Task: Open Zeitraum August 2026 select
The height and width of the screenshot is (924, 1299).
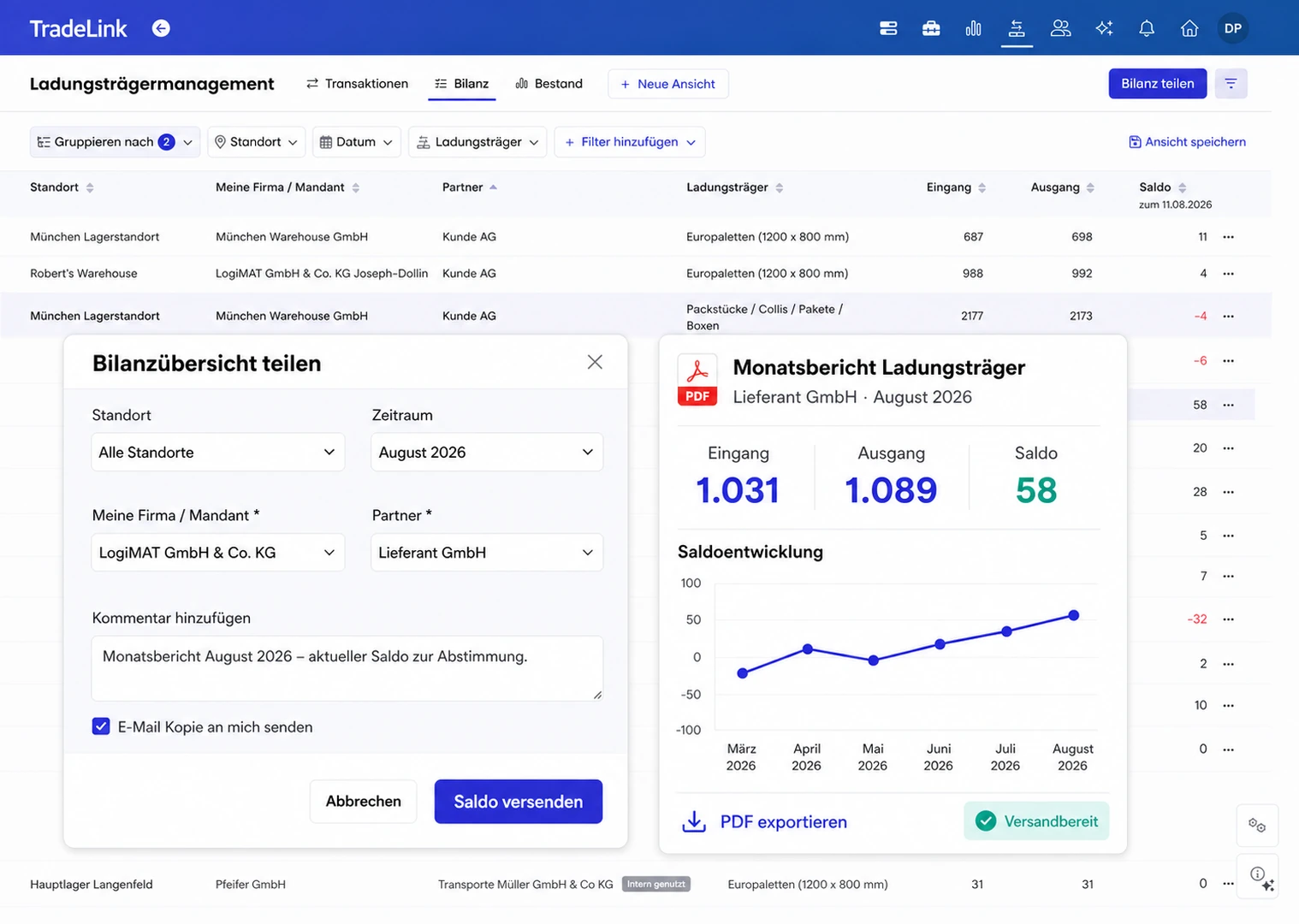Action: (487, 452)
